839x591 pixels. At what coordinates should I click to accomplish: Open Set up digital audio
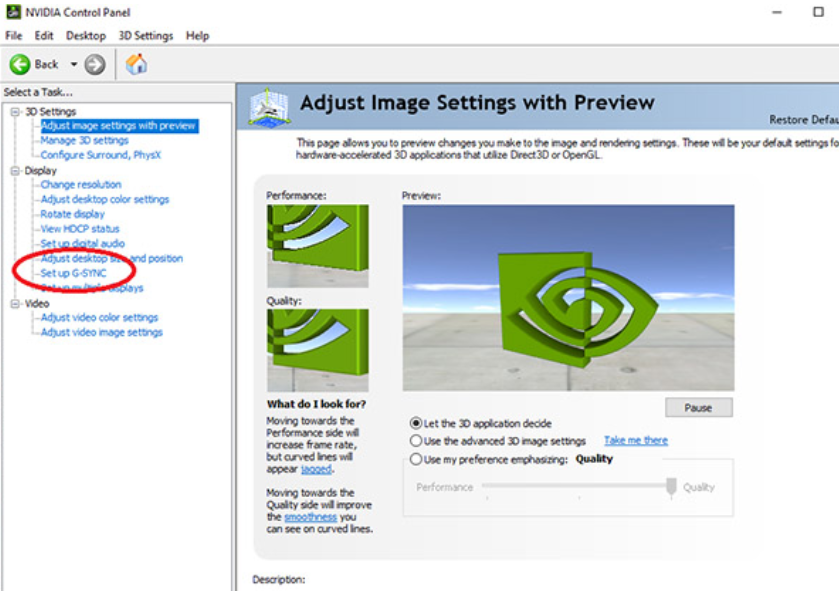point(82,244)
